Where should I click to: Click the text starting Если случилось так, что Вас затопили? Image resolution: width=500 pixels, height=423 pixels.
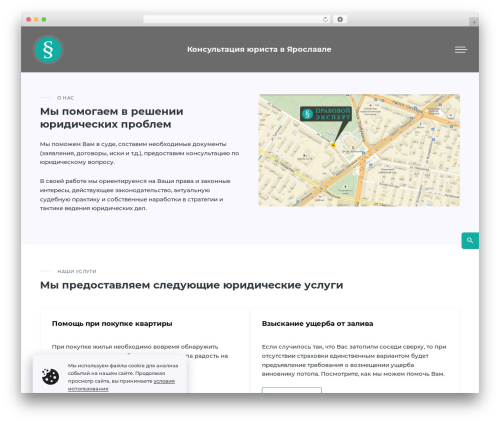pyautogui.click(x=354, y=360)
